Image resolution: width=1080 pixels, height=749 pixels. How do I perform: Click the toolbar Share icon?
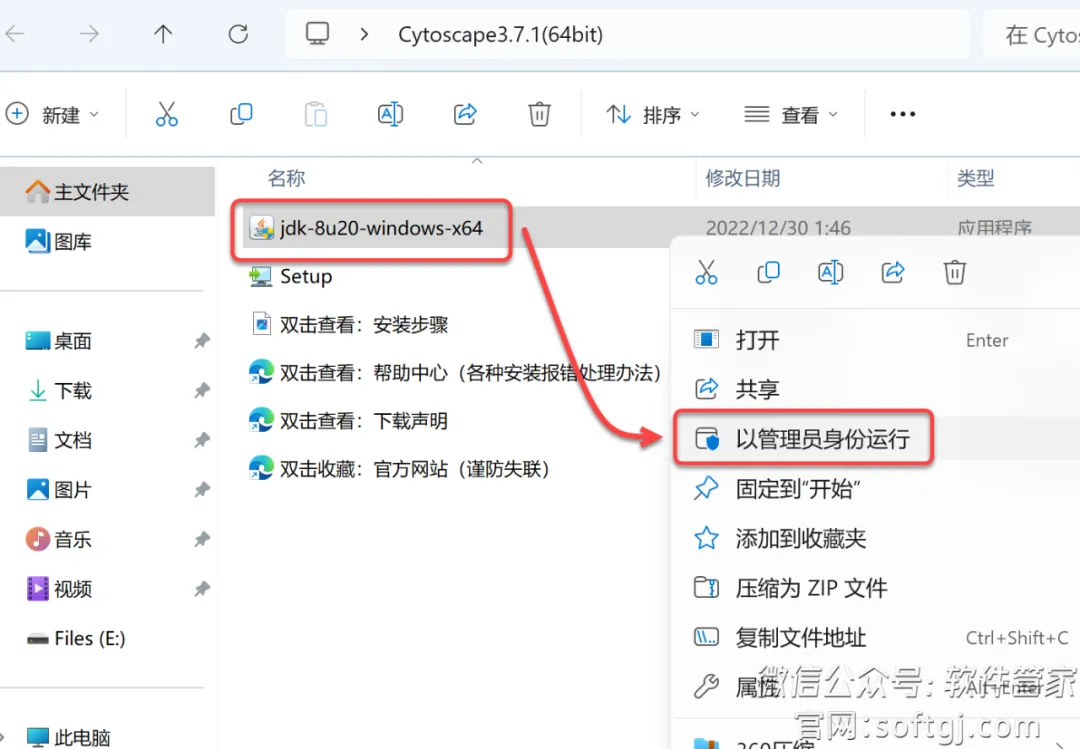[465, 114]
